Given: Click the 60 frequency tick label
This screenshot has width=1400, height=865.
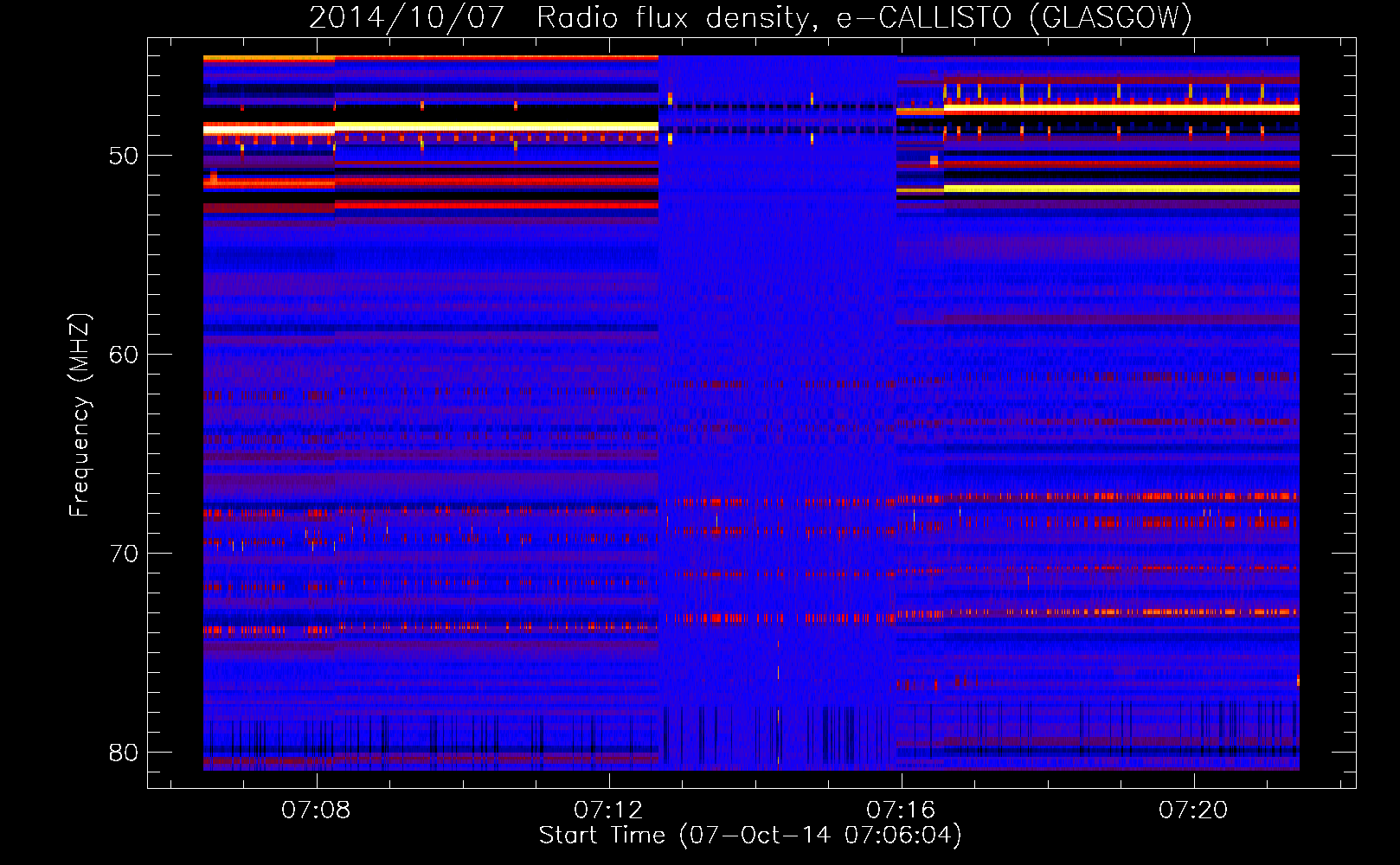Looking at the screenshot, I should click(x=124, y=356).
